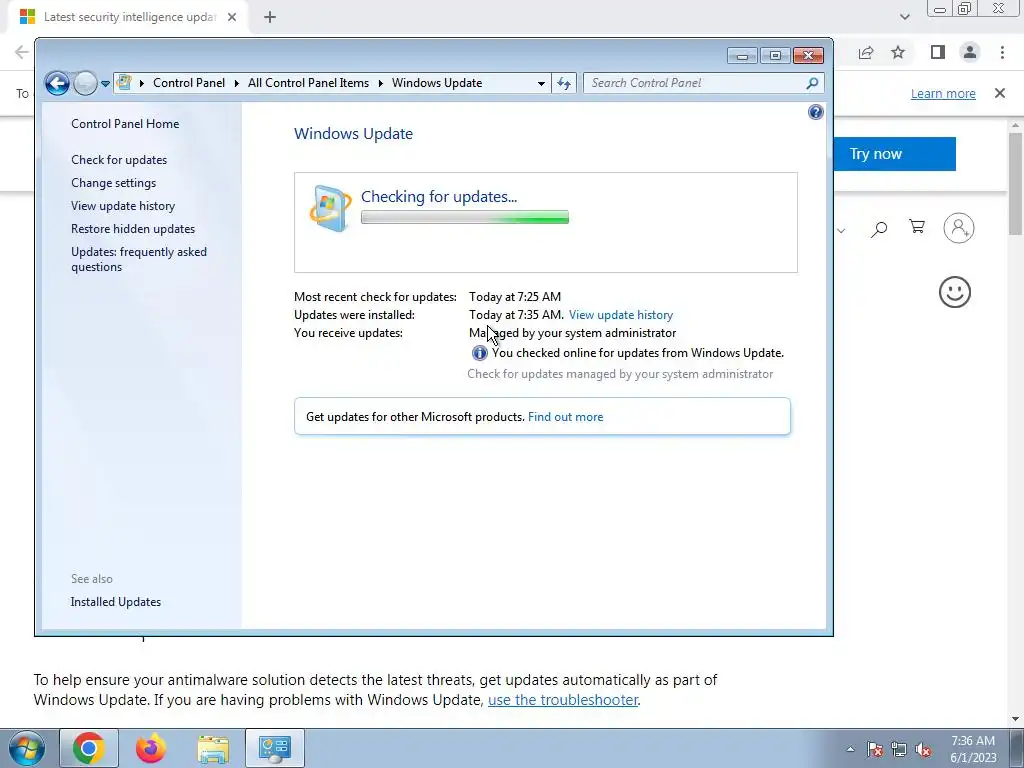Viewport: 1024px width, 768px height.
Task: Open address bar history dropdown arrow
Action: point(541,84)
